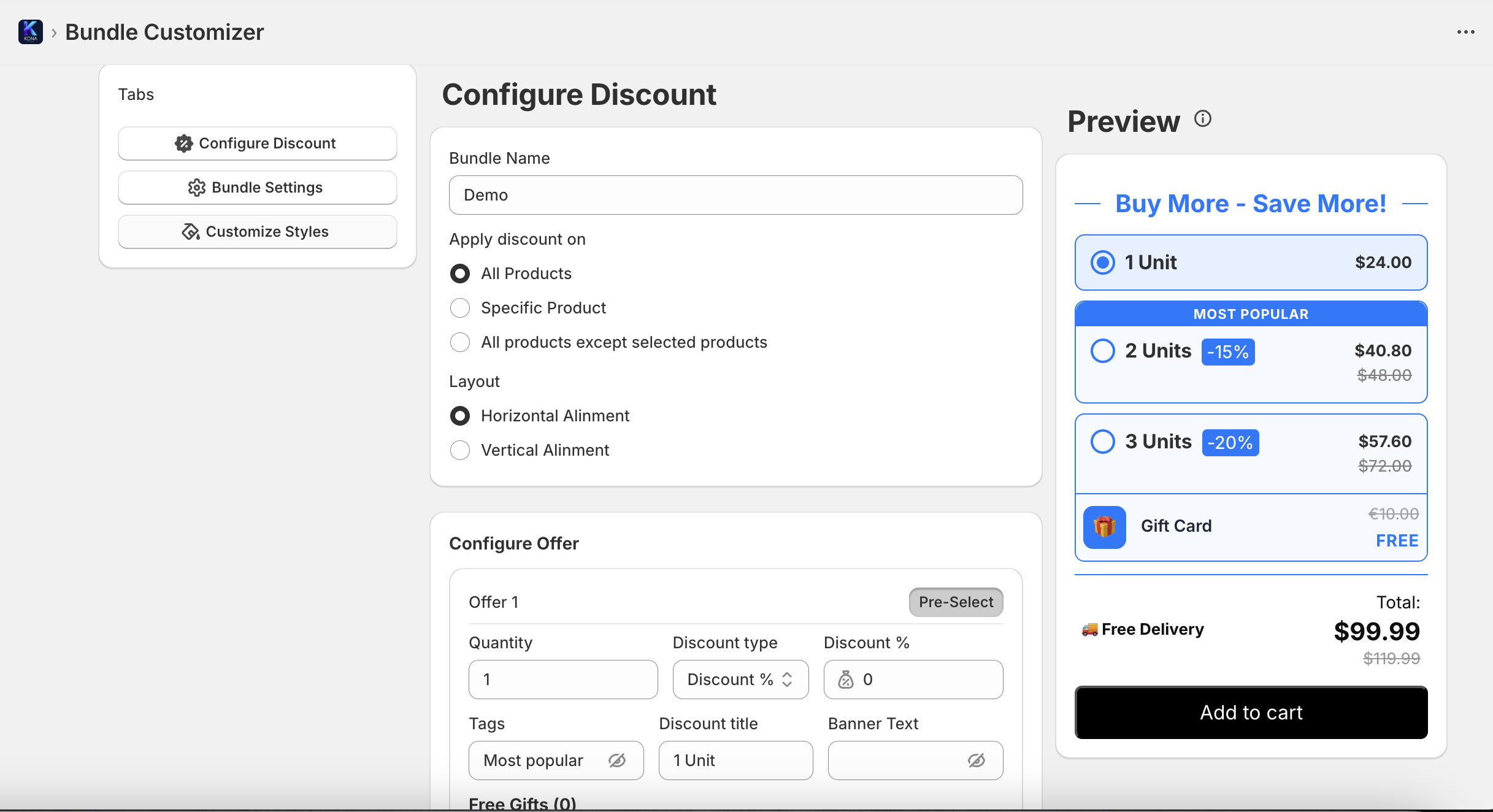Choose All products except selected products
The height and width of the screenshot is (812, 1493).
pos(460,342)
